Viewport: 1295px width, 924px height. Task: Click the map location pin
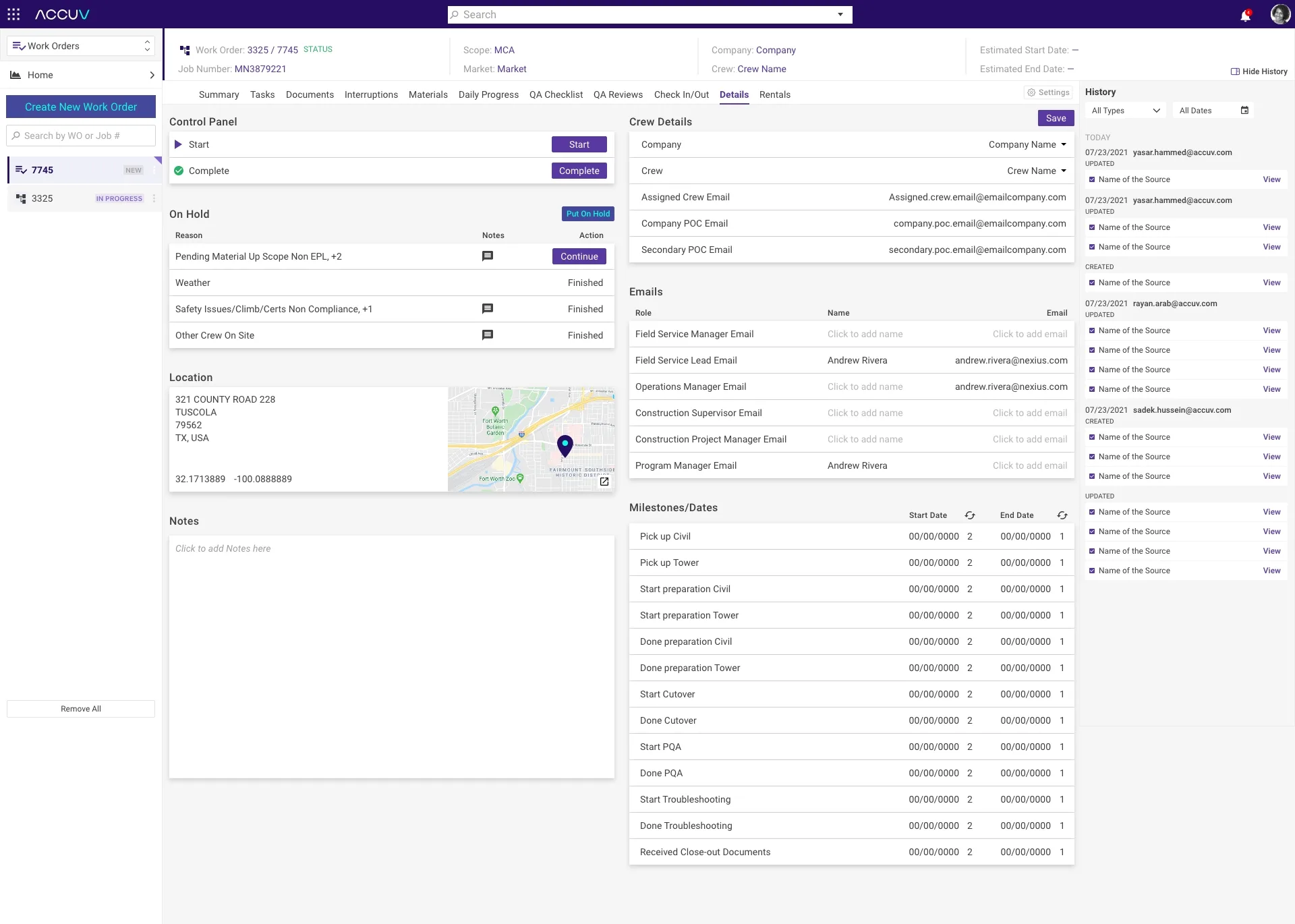565,445
